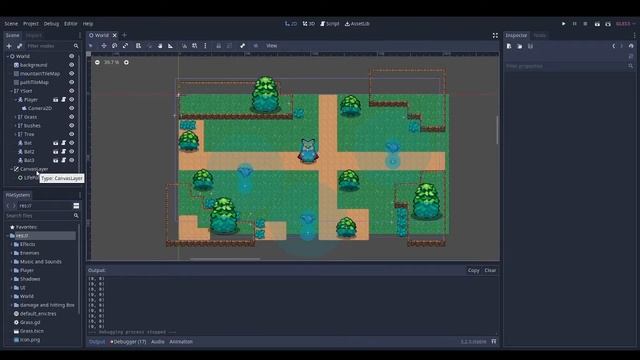The width and height of the screenshot is (640, 360).
Task: Pause the running scene
Action: tap(575, 24)
